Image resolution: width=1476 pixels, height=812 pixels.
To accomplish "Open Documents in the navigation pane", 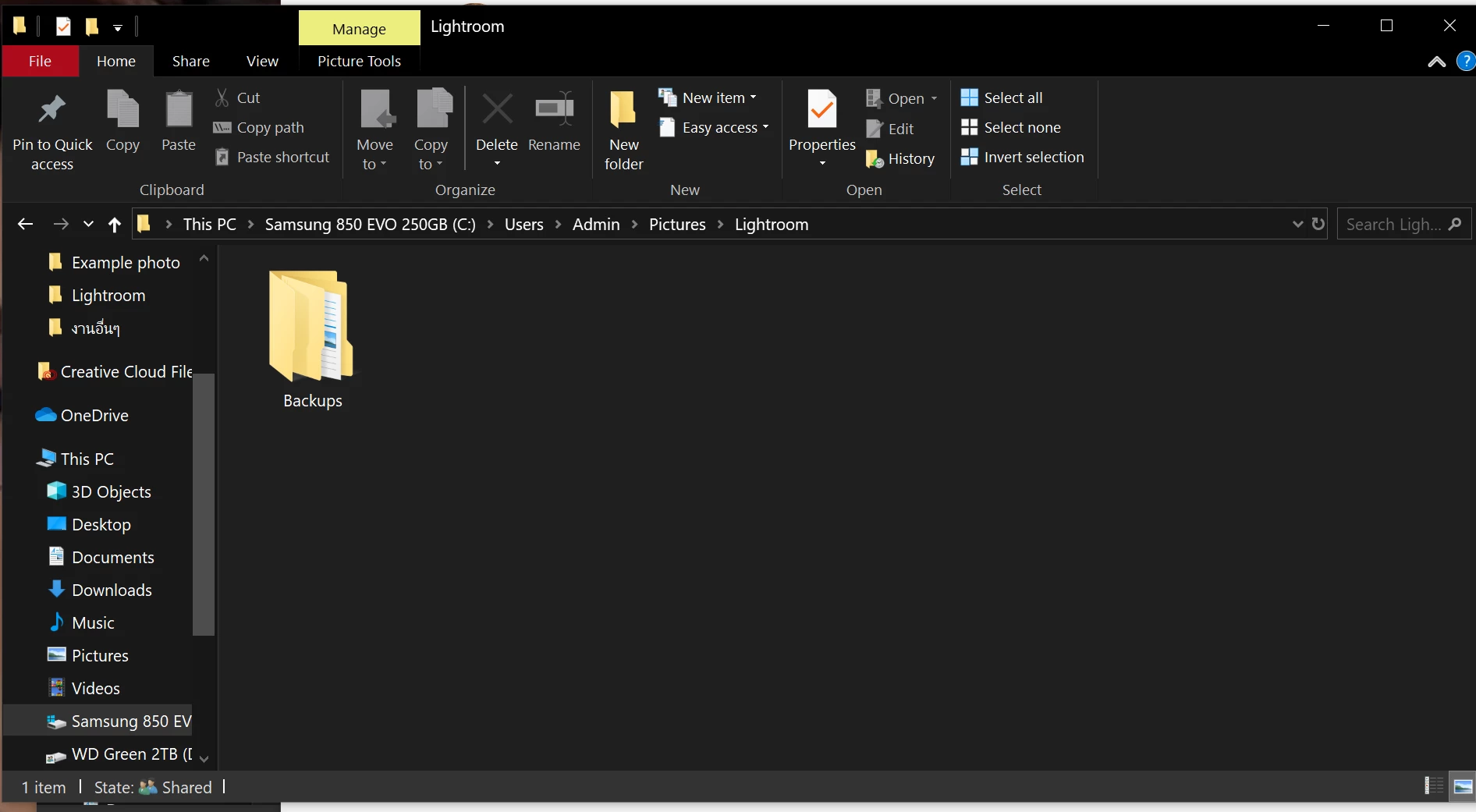I will [101, 557].
